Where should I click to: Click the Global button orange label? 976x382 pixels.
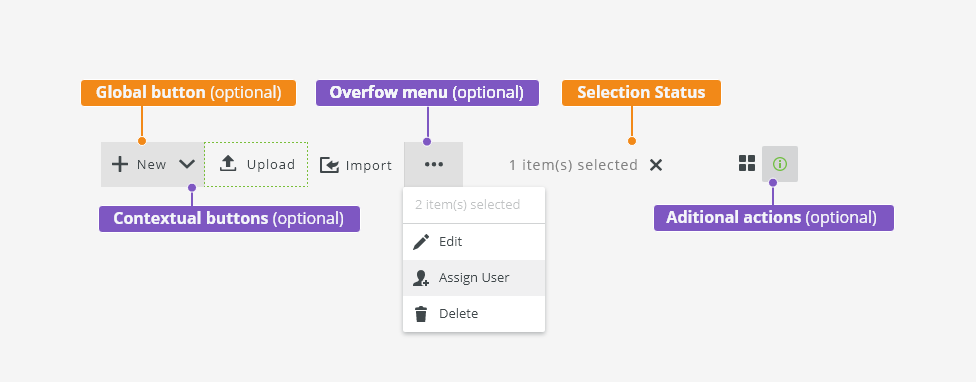(188, 93)
